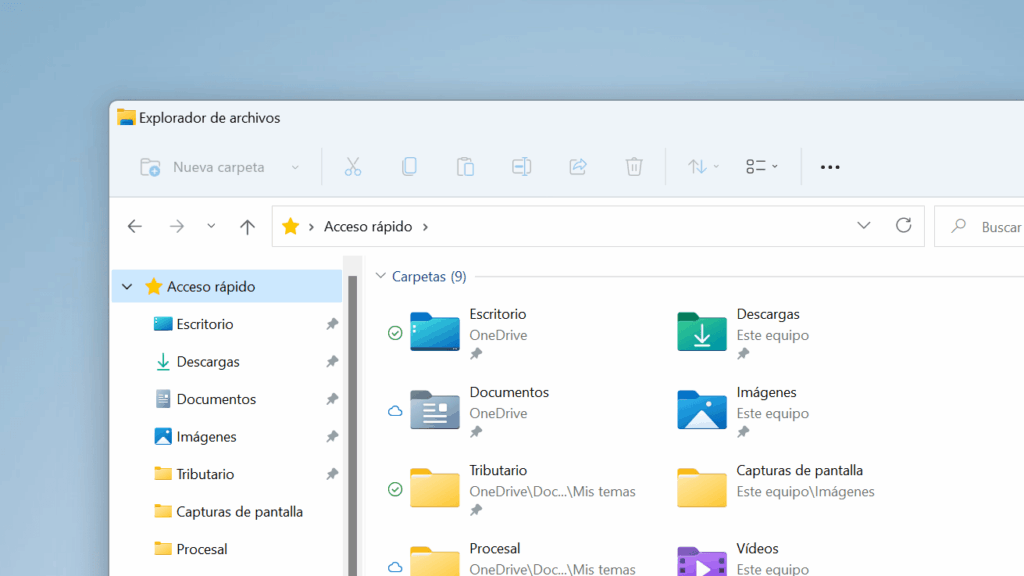
Task: Click the cloud status icon next to Documentos
Action: [395, 411]
